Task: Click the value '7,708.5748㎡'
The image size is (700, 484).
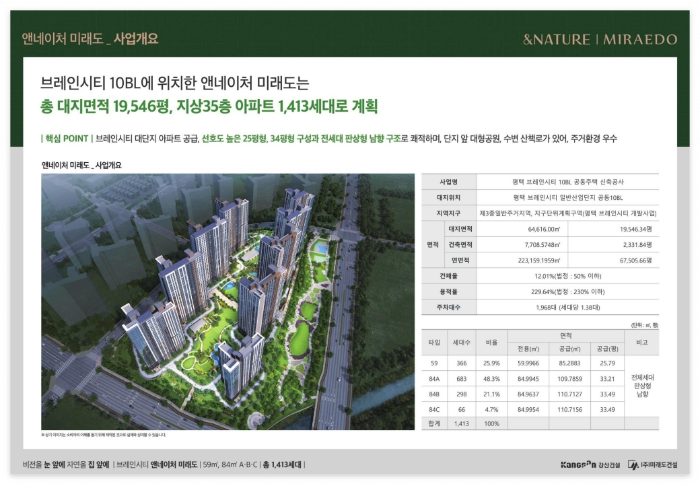Action: pos(542,245)
